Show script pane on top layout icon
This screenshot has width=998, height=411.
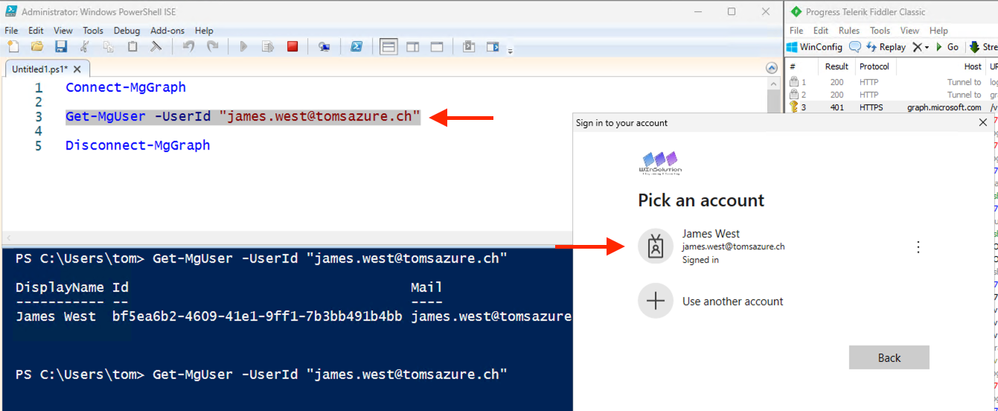(388, 46)
